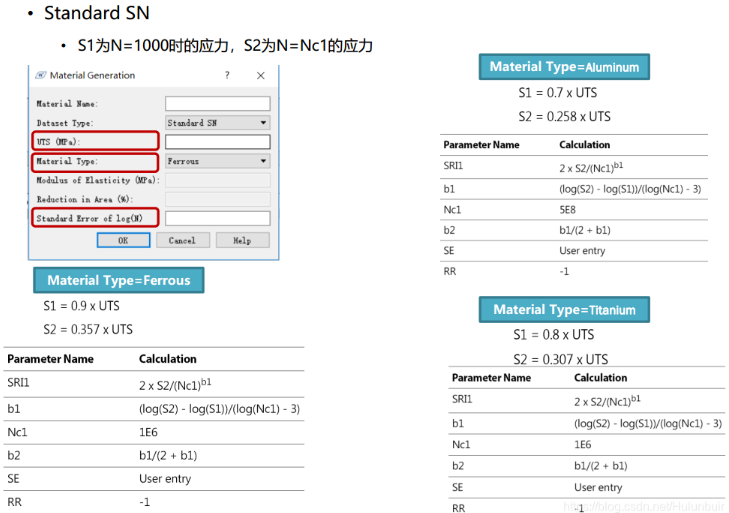
Task: Close the Material Generation dialog
Action: (x=260, y=75)
